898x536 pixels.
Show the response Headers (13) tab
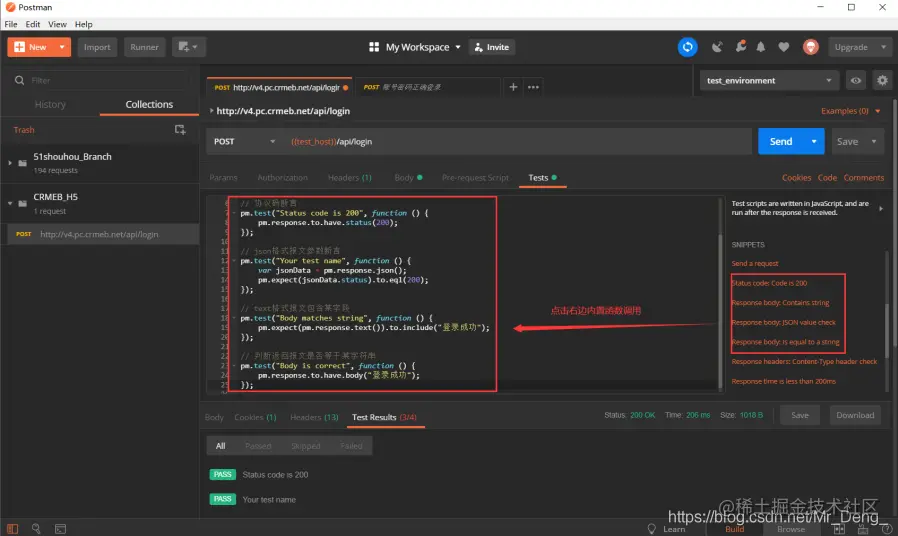(314, 417)
